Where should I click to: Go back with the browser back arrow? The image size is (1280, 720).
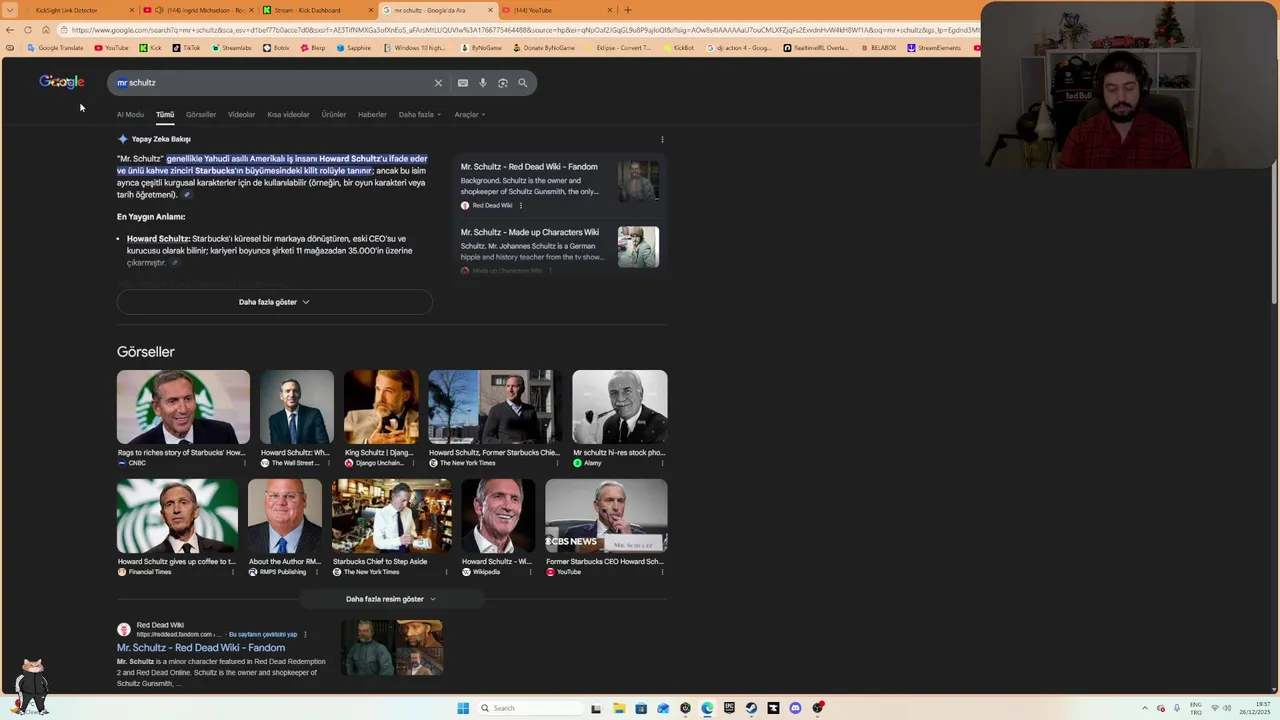coord(10,30)
